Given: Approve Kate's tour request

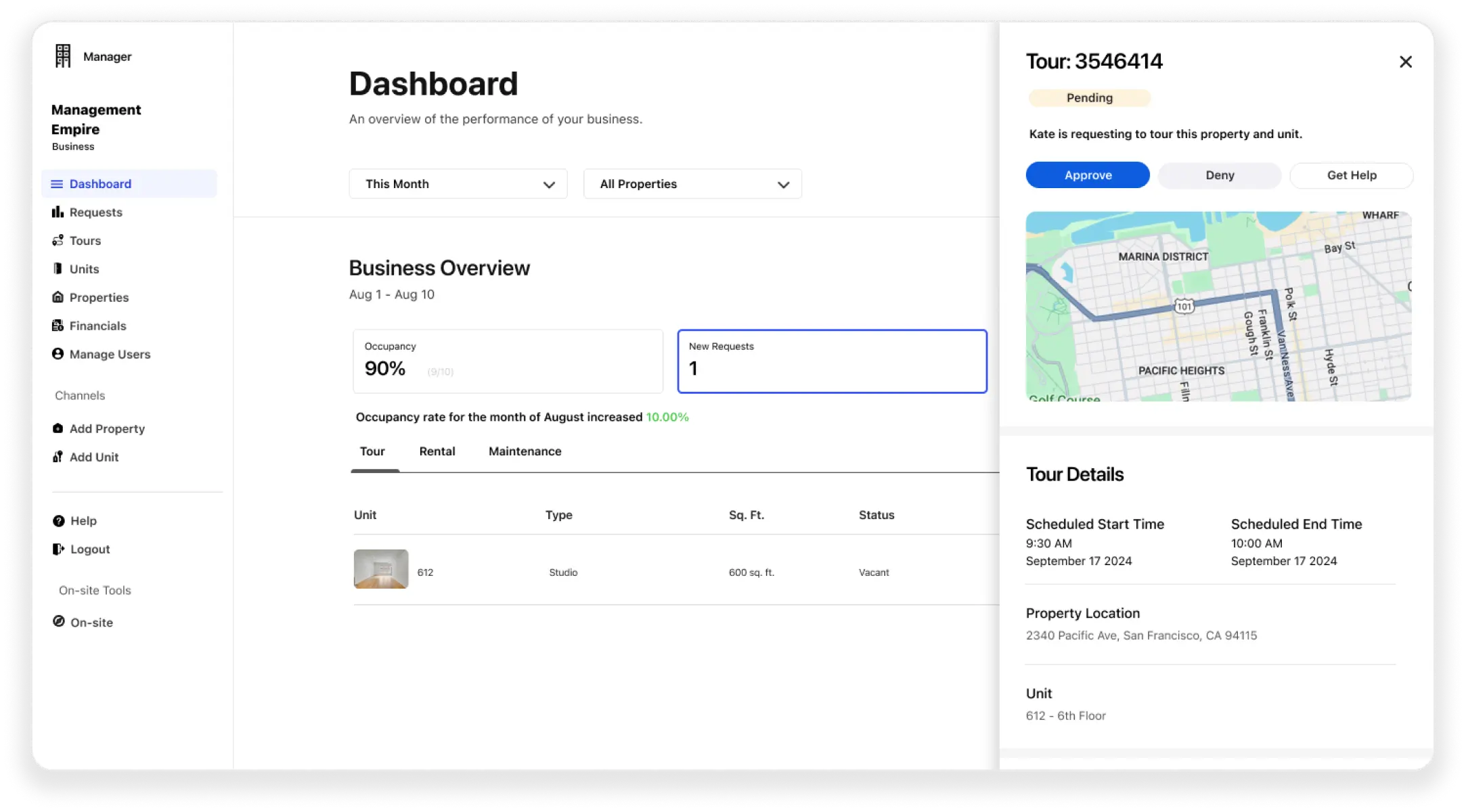Looking at the screenshot, I should click(x=1087, y=175).
